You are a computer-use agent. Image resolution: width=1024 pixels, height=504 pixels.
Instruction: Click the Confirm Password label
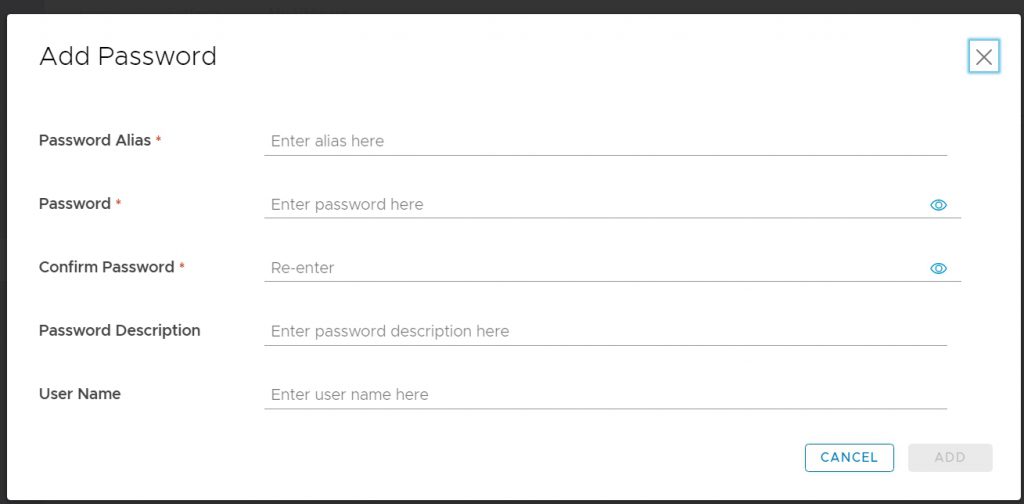[x=106, y=267]
